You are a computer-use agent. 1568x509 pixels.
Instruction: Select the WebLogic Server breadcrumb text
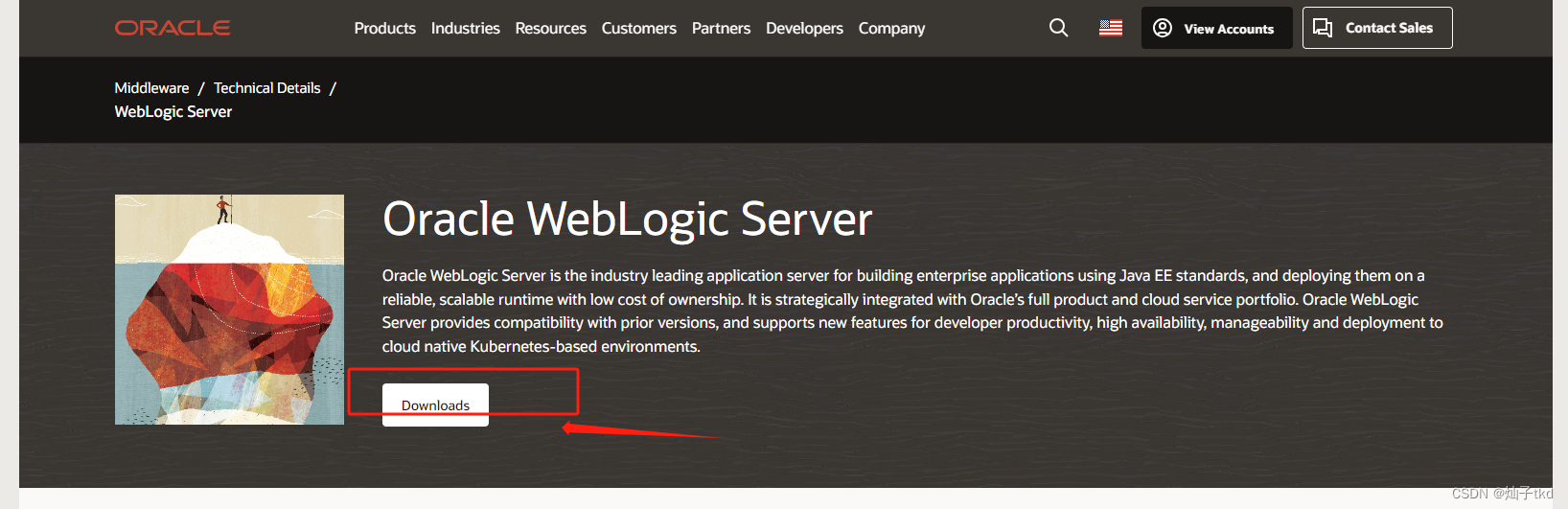(x=173, y=111)
